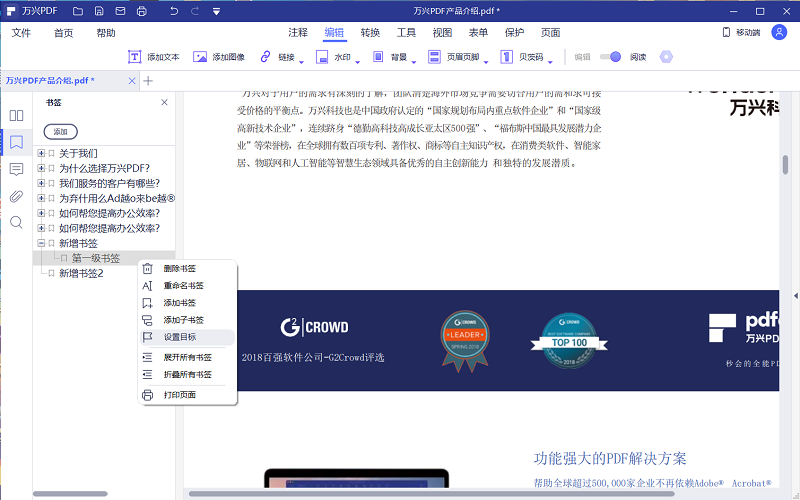The image size is (800, 500).
Task: Click the 背景 background icon
Action: click(378, 57)
